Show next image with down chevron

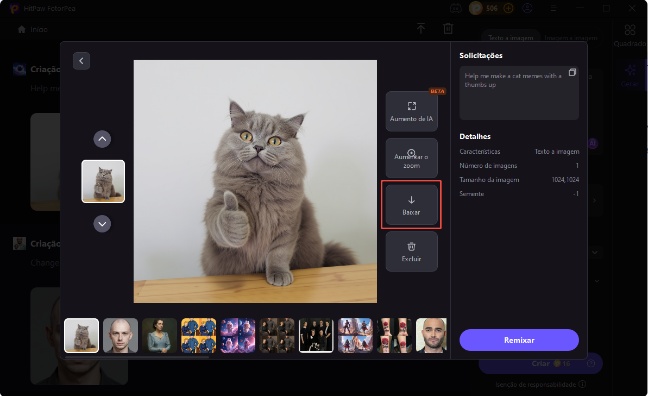[102, 224]
